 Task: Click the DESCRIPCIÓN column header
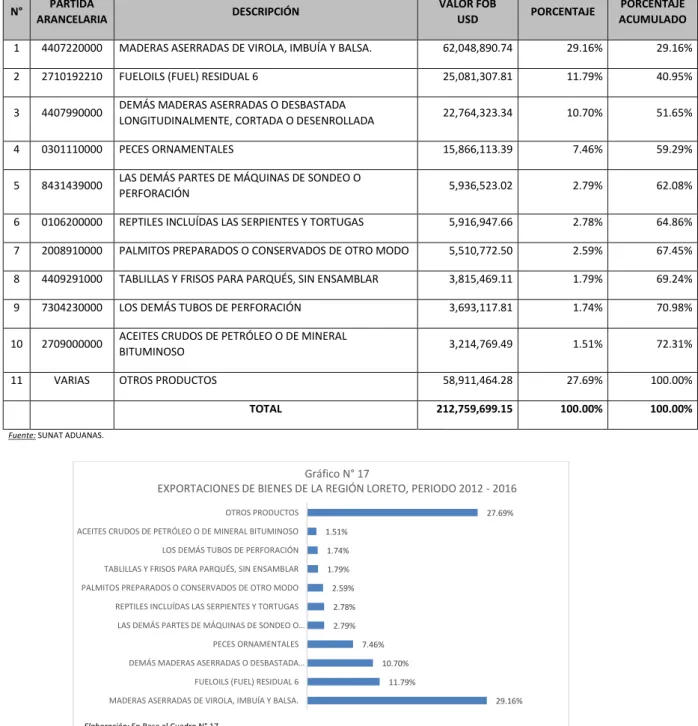[x=266, y=12]
